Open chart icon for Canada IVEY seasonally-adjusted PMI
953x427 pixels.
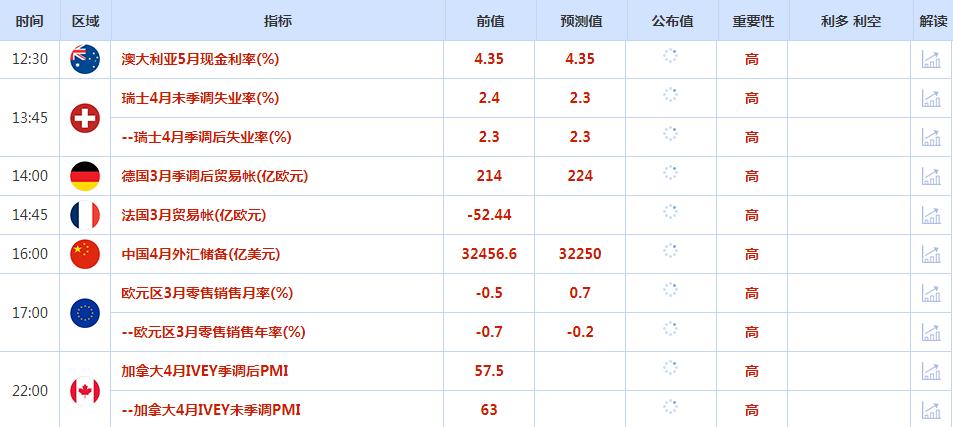931,371
